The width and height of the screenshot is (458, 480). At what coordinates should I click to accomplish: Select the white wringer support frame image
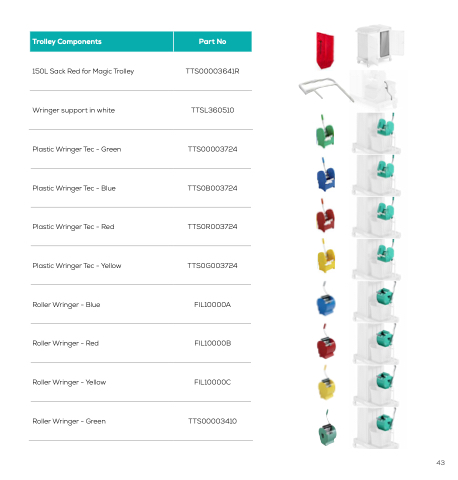click(x=324, y=89)
